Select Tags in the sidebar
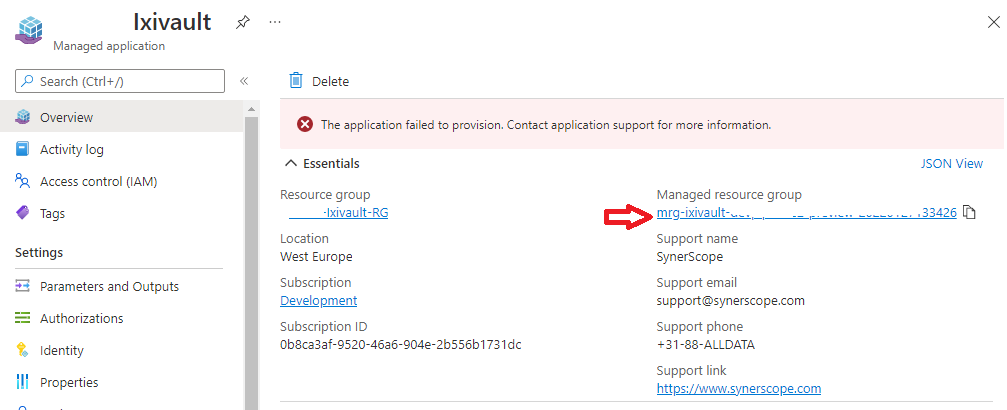This screenshot has width=1007, height=410. 52,214
